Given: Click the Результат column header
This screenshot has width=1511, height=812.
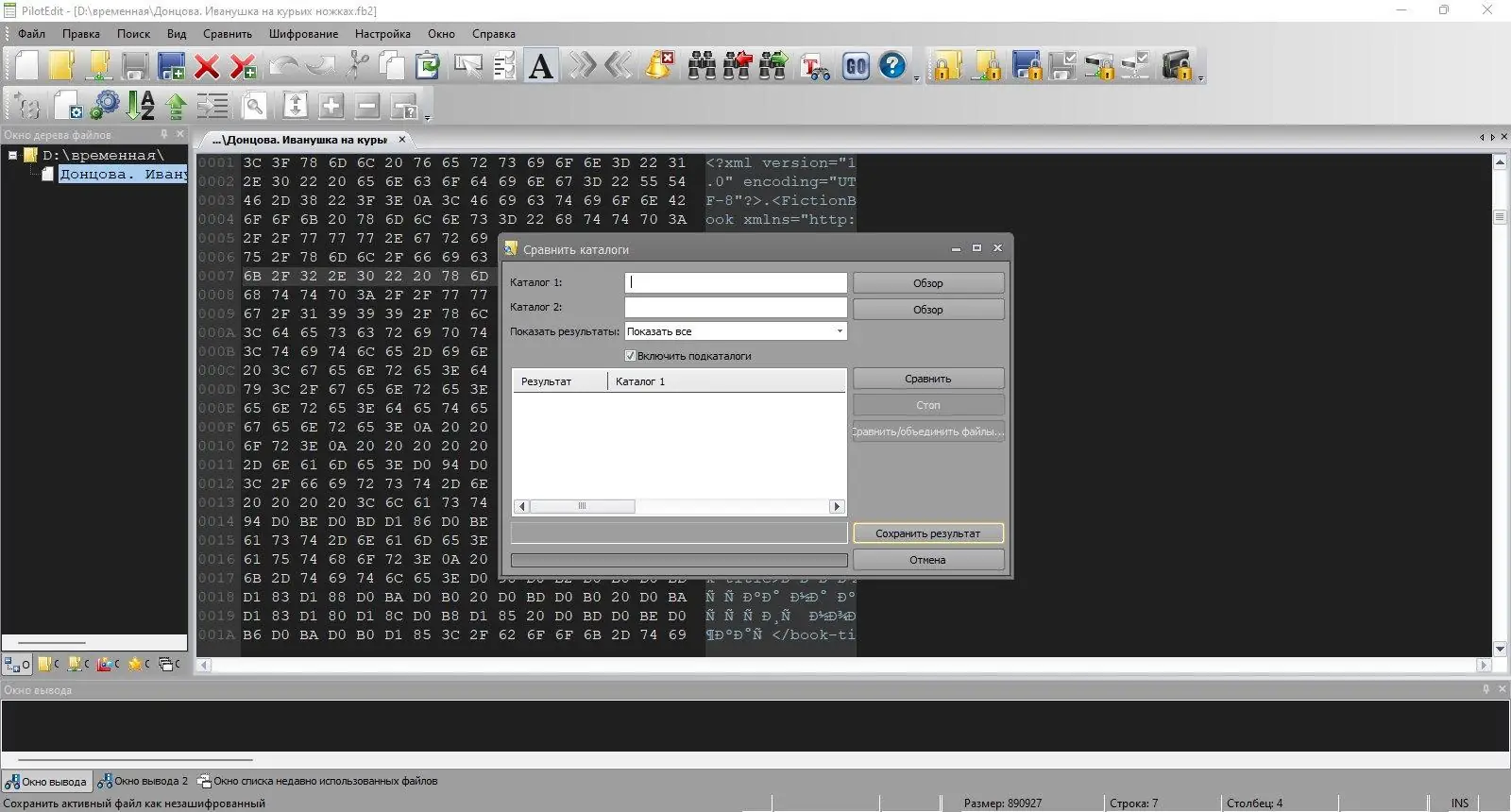Looking at the screenshot, I should click(x=560, y=381).
